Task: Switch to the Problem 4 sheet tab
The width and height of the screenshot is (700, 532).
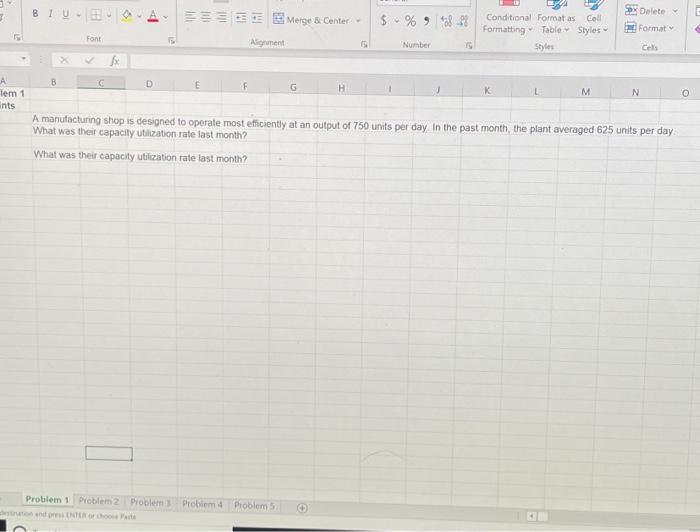Action: coord(202,504)
